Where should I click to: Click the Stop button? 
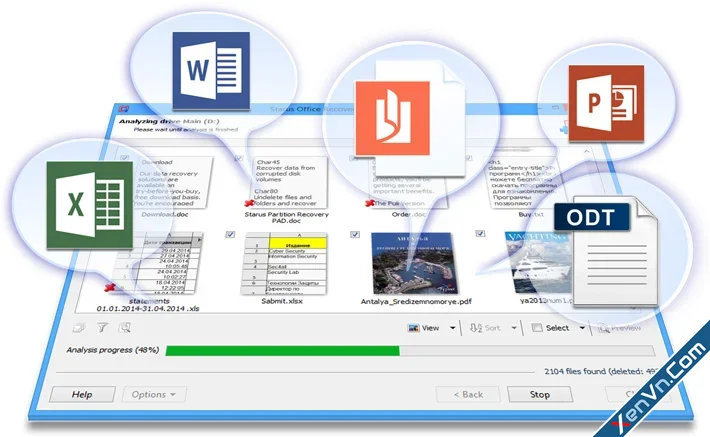pyautogui.click(x=540, y=394)
